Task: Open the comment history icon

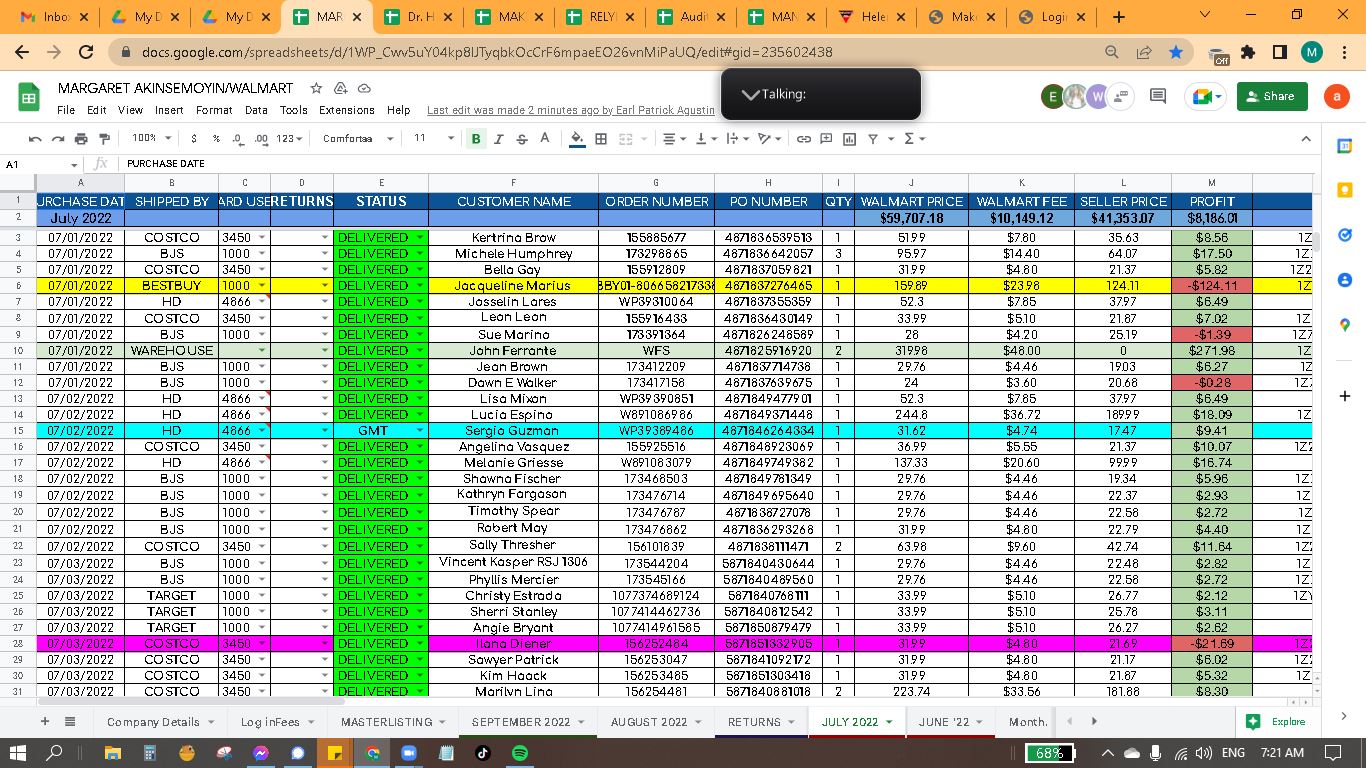Action: pos(1158,96)
